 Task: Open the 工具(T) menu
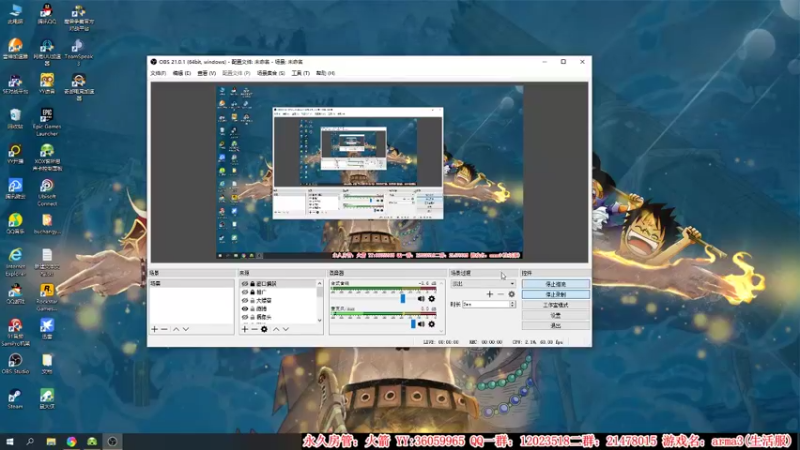click(x=301, y=73)
